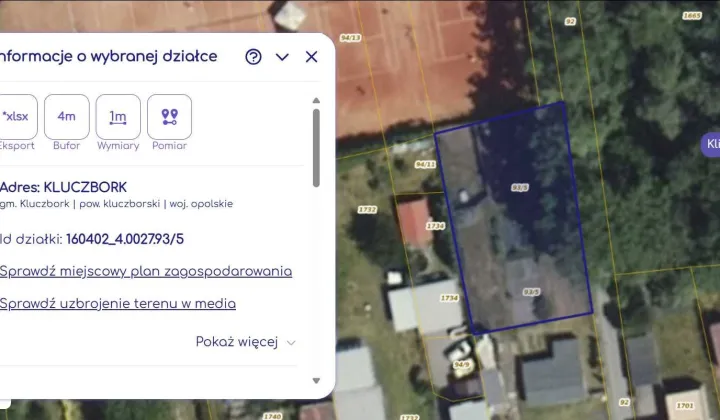Start the Pomiar measurement tool
The width and height of the screenshot is (720, 420).
[x=169, y=117]
